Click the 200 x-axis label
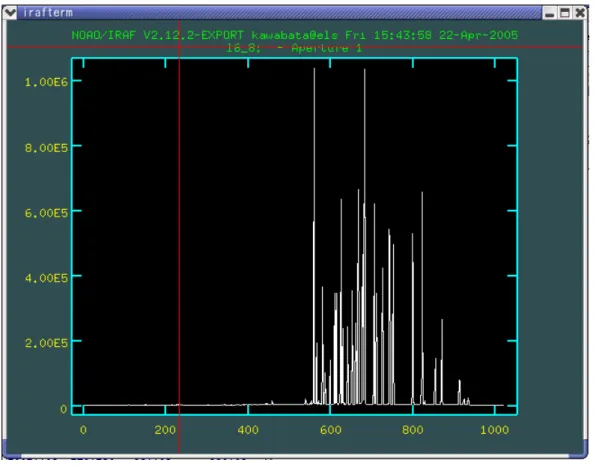The image size is (596, 466). [165, 430]
